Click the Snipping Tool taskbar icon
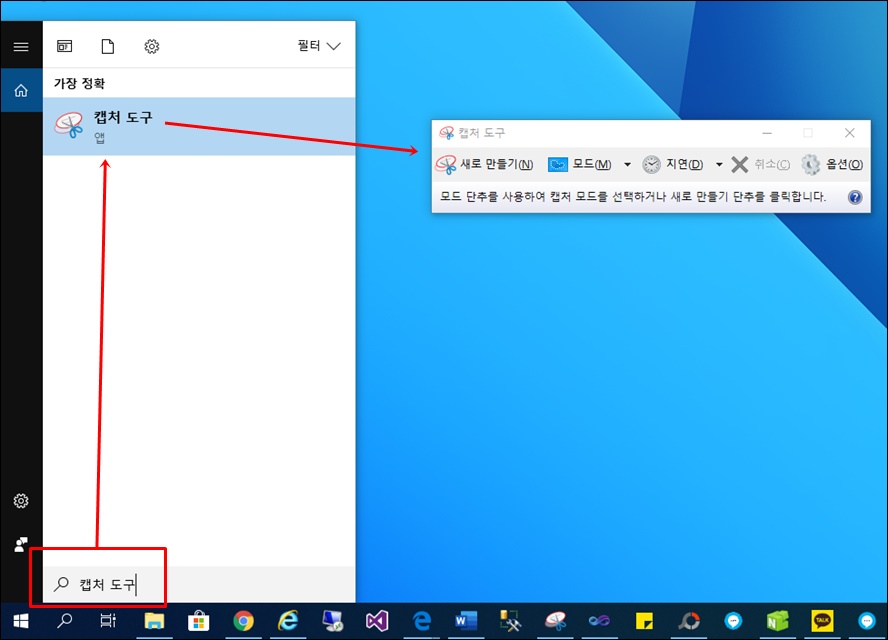This screenshot has width=888, height=640. pyautogui.click(x=556, y=621)
